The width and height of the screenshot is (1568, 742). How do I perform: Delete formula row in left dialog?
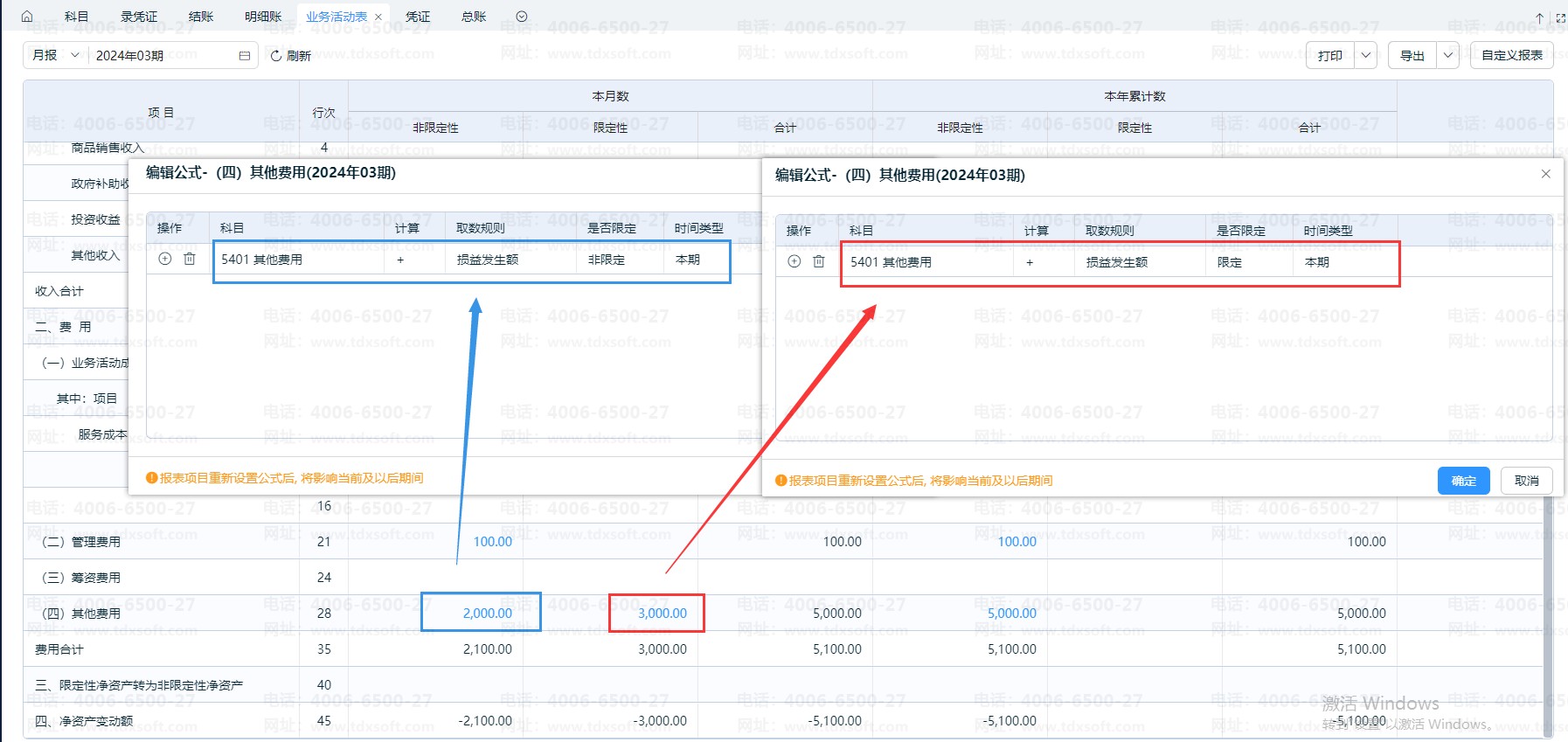tap(190, 260)
